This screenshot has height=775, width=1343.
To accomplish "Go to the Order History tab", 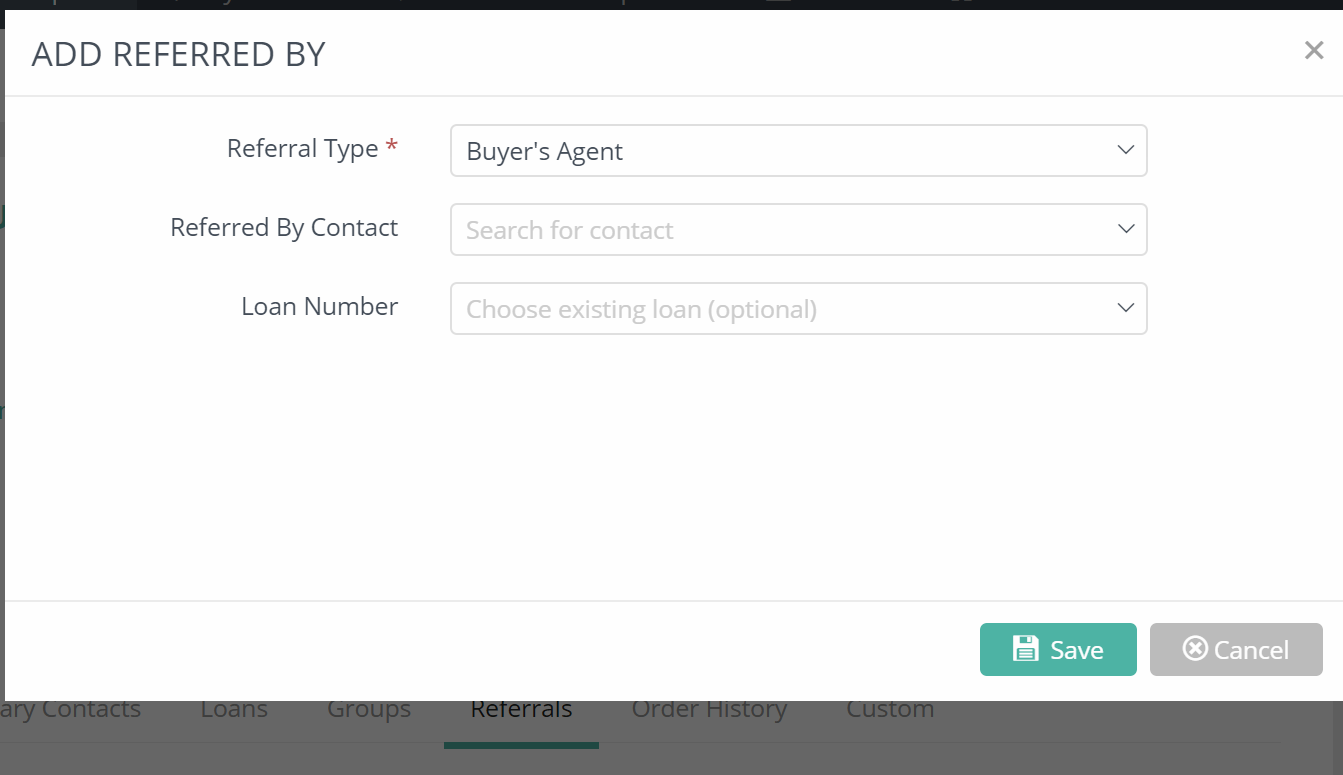I will coord(709,709).
